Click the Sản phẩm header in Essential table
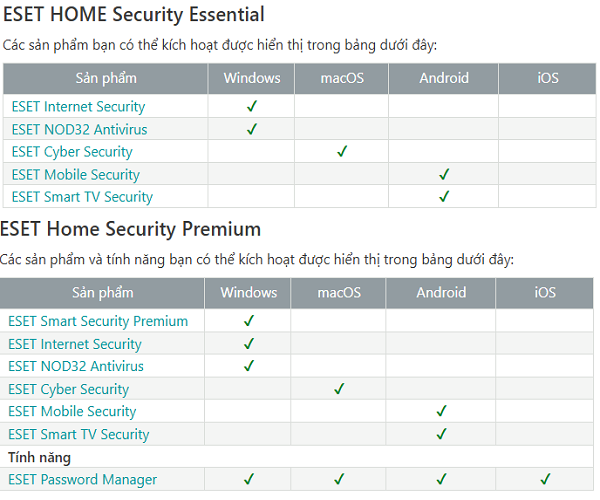 pyautogui.click(x=106, y=78)
